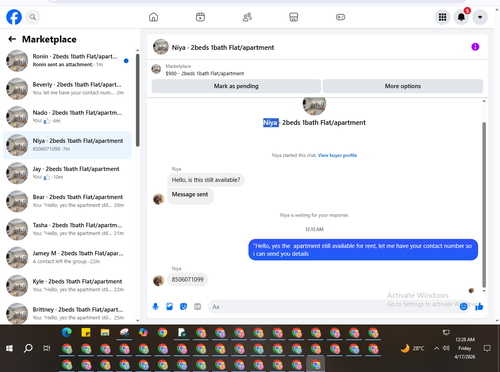Click the voice clip microphone icon

tap(155, 306)
